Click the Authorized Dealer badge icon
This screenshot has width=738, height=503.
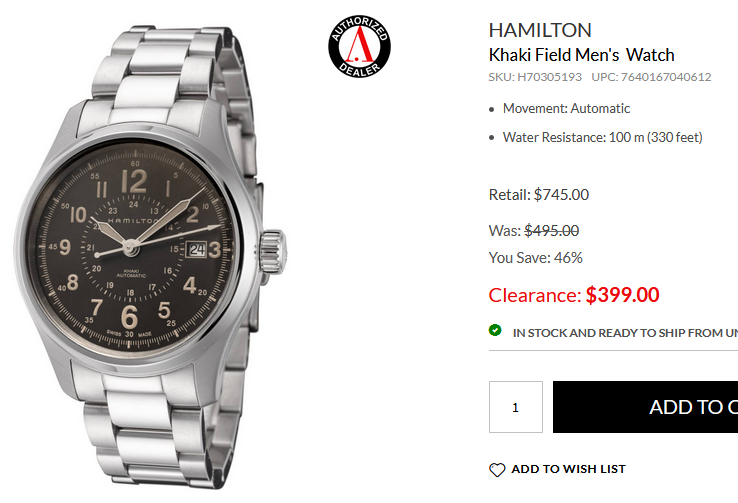pos(360,46)
